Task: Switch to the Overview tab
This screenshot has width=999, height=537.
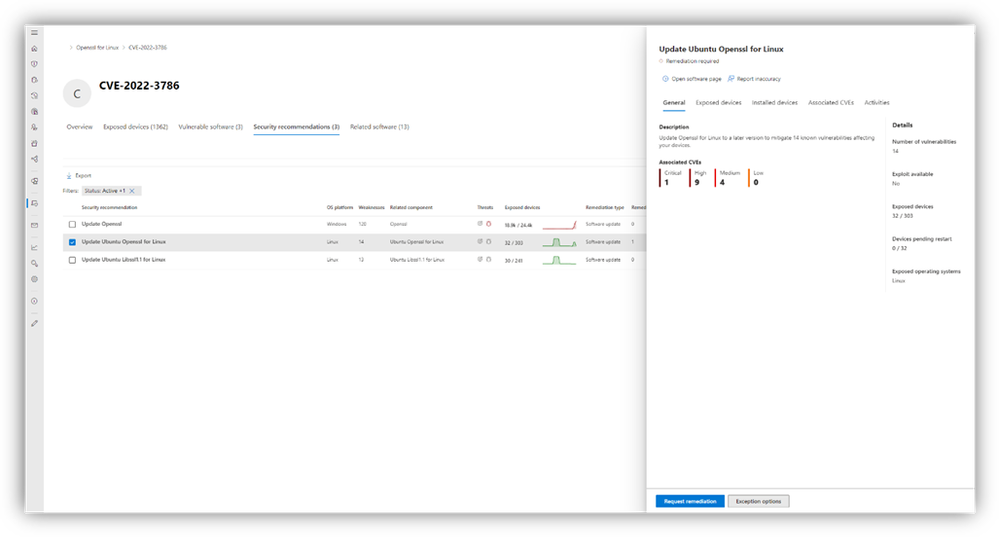Action: coord(80,127)
